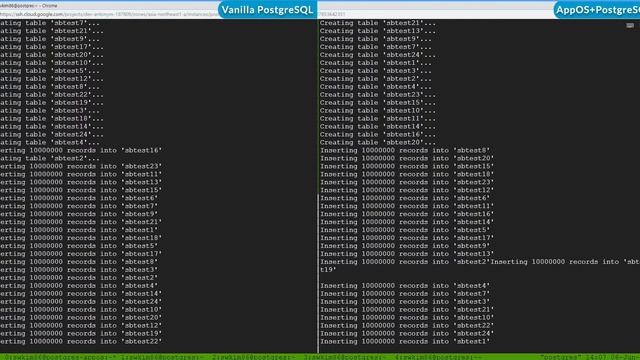This screenshot has height=360, width=640.
Task: Click "Inserting 10000000 records into 'sbtest4'" in AppOS terminal
Action: (x=405, y=286)
